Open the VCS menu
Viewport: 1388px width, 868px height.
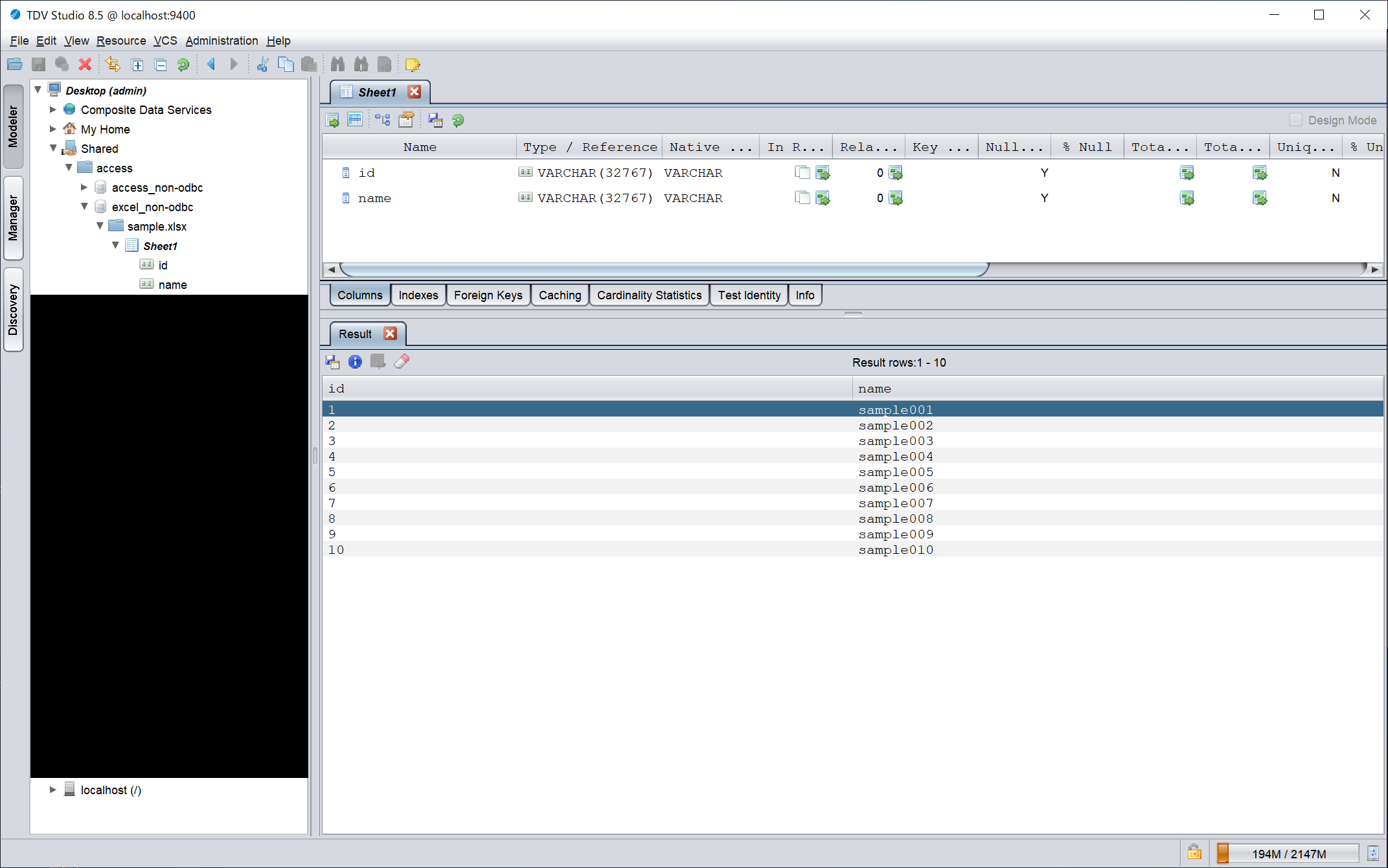pyautogui.click(x=165, y=41)
